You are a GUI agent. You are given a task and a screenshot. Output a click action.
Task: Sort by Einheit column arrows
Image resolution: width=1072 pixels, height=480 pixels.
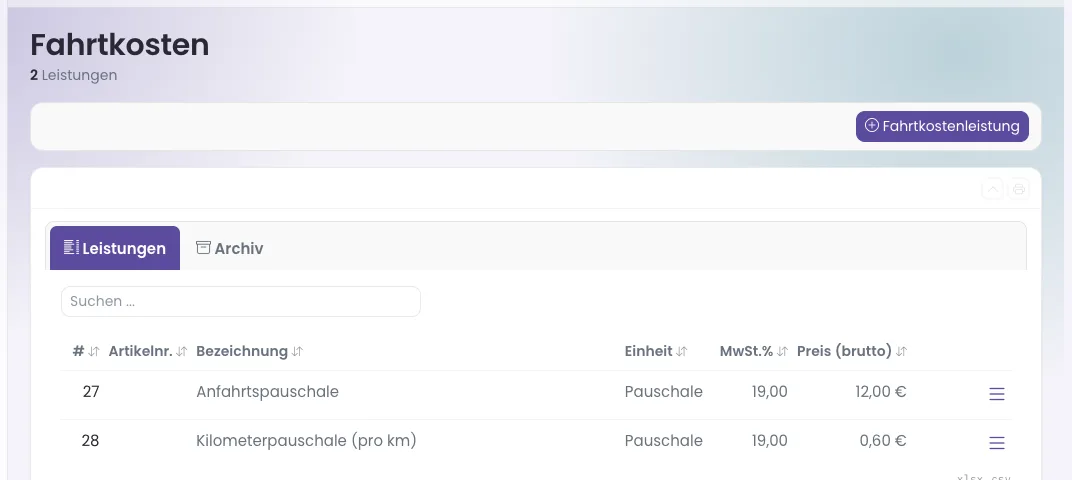pos(682,351)
